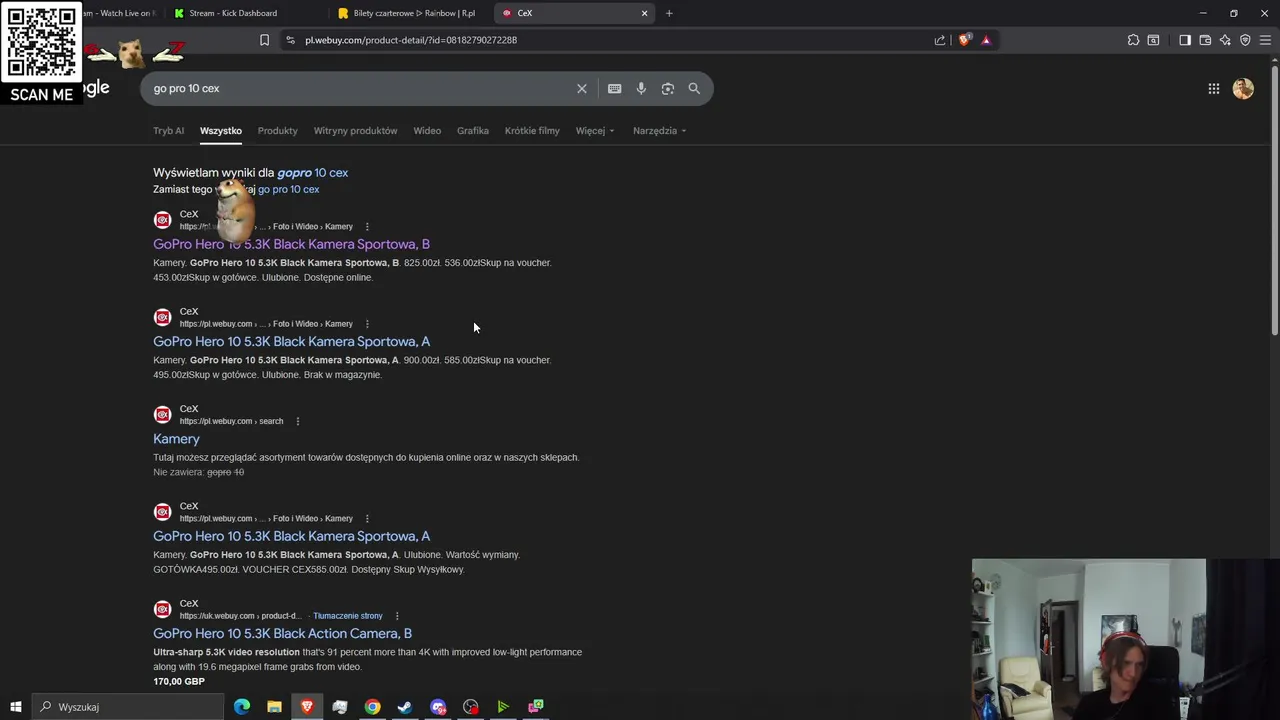This screenshot has height=720, width=1280.
Task: Open Google Chrome from the taskbar
Action: (372, 707)
